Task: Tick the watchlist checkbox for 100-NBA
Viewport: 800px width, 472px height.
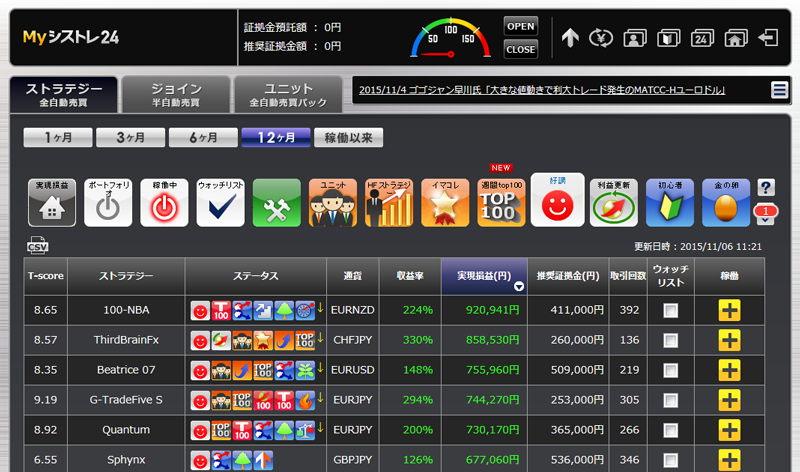Action: tap(670, 310)
